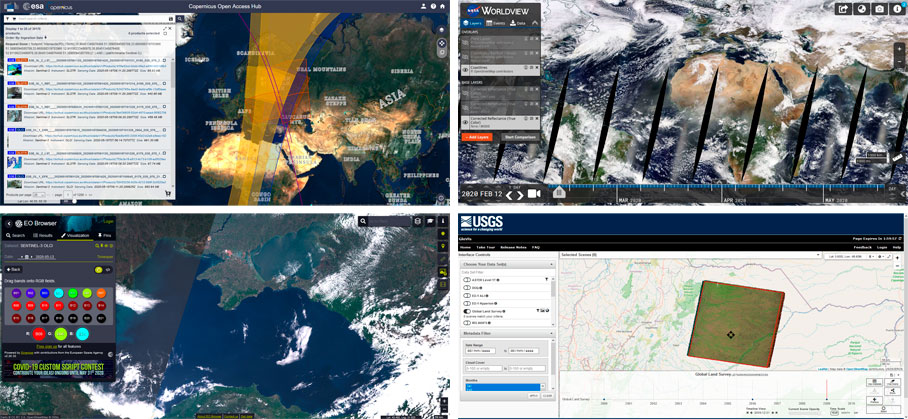The image size is (908, 419).
Task: Click Add Layers button in Worldview
Action: (x=477, y=137)
